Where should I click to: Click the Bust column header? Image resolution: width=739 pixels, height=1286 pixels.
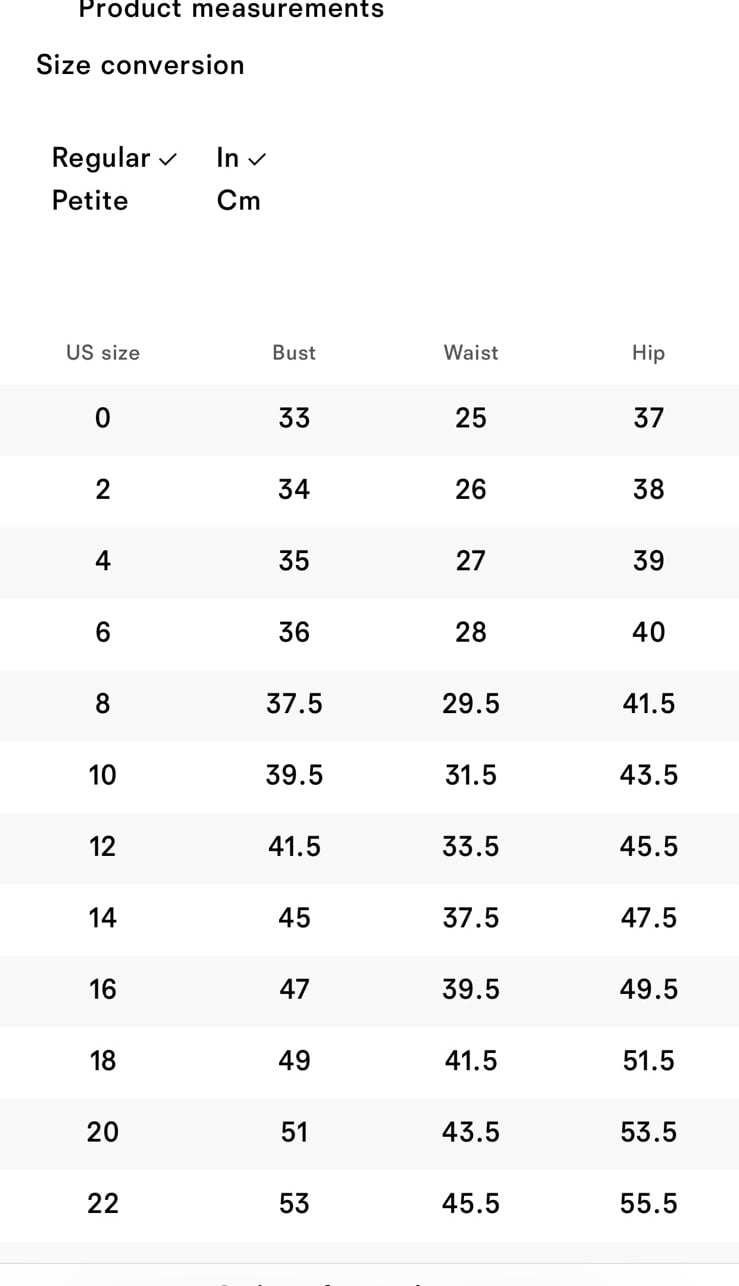(x=294, y=353)
